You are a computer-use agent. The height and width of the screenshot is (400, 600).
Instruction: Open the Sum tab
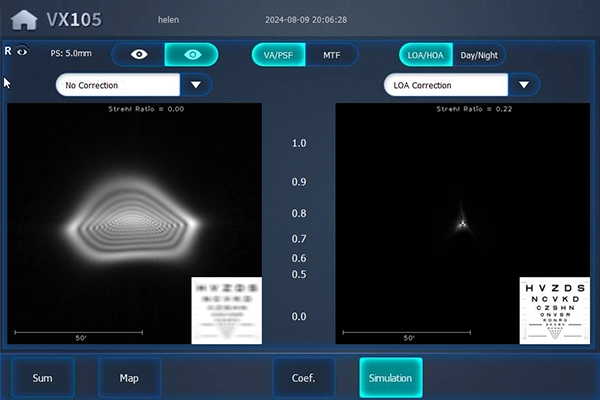pos(42,378)
